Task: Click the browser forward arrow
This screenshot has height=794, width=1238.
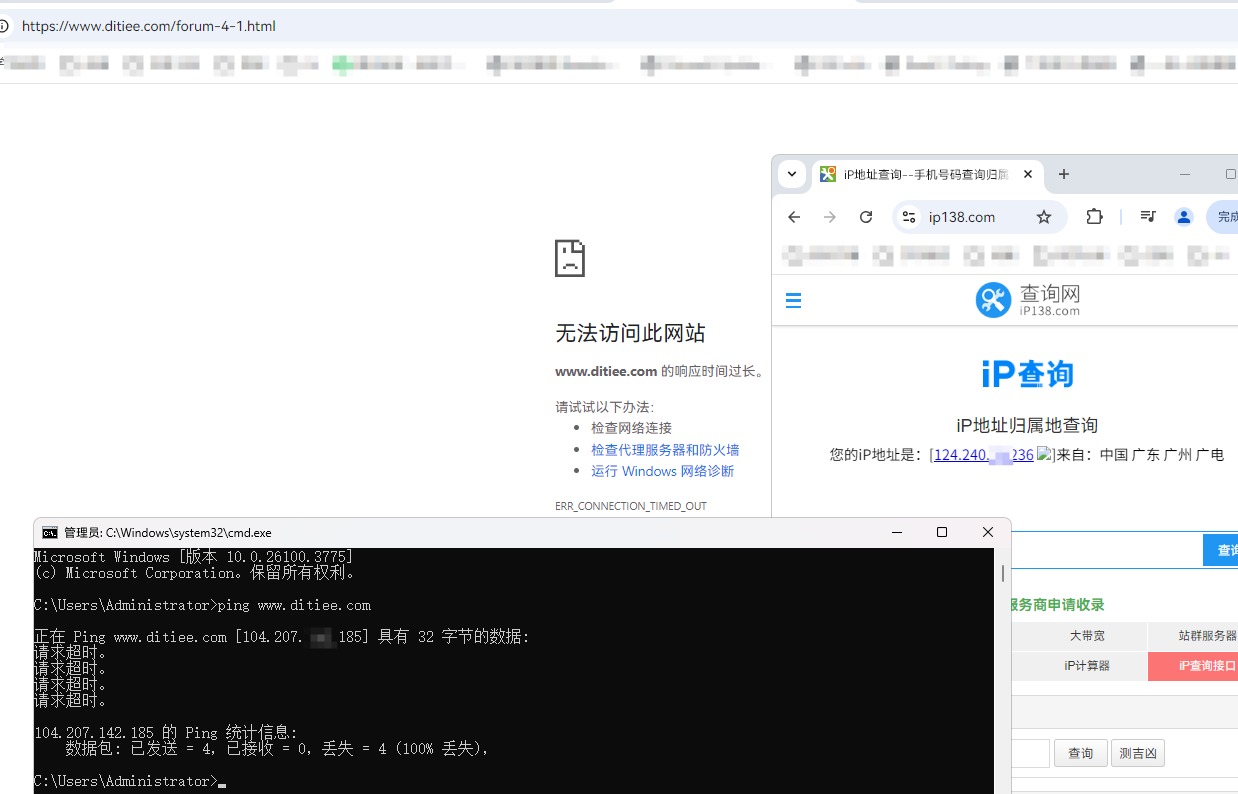Action: [829, 216]
